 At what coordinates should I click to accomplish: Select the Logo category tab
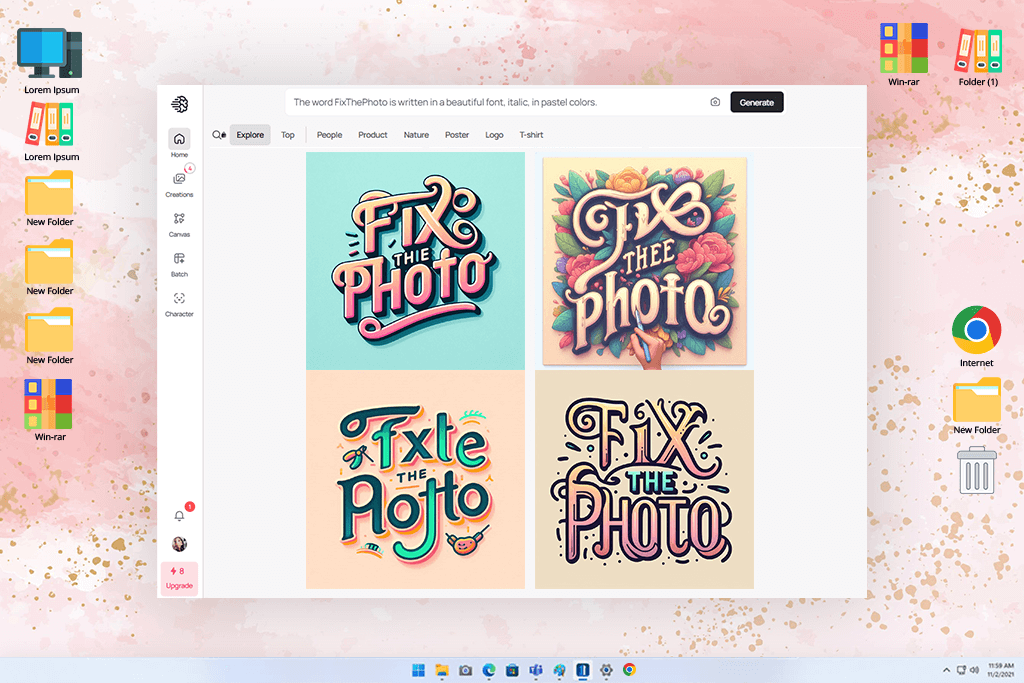pos(494,135)
